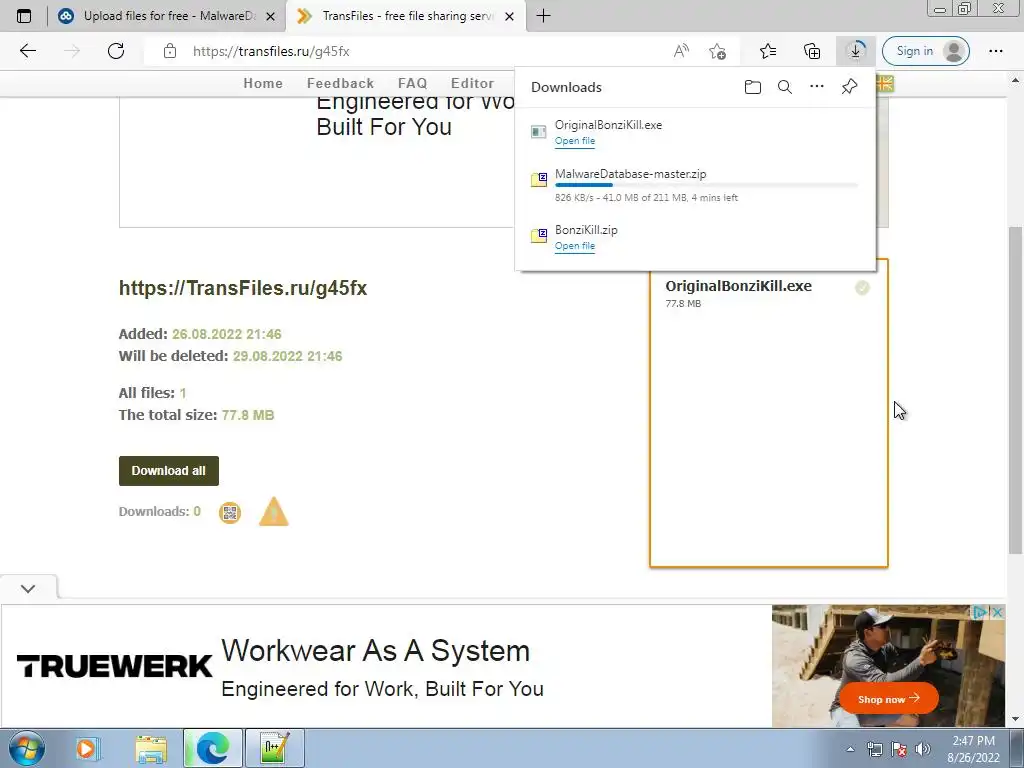
Task: Activate the Read aloud icon
Action: (681, 51)
